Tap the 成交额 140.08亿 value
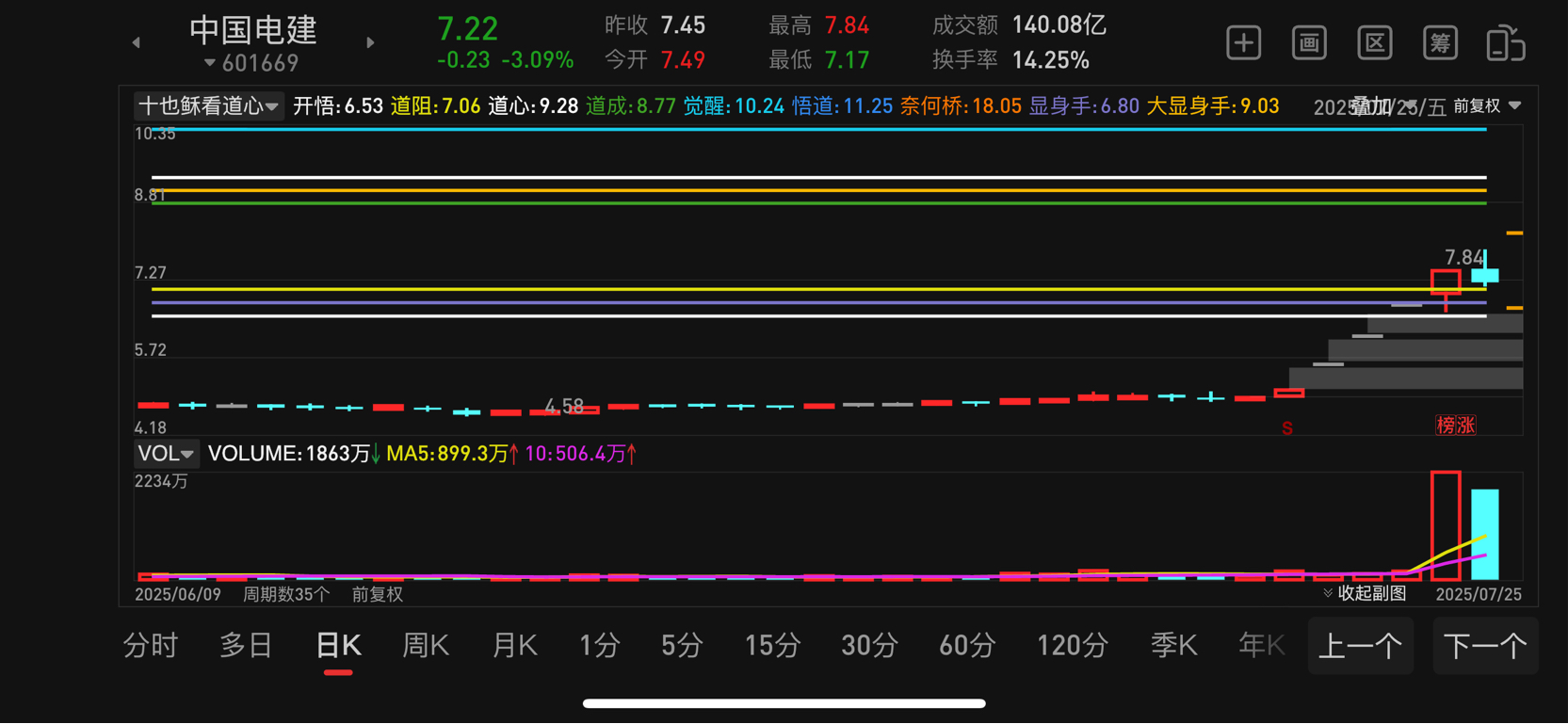1568x724 pixels. point(1059,25)
